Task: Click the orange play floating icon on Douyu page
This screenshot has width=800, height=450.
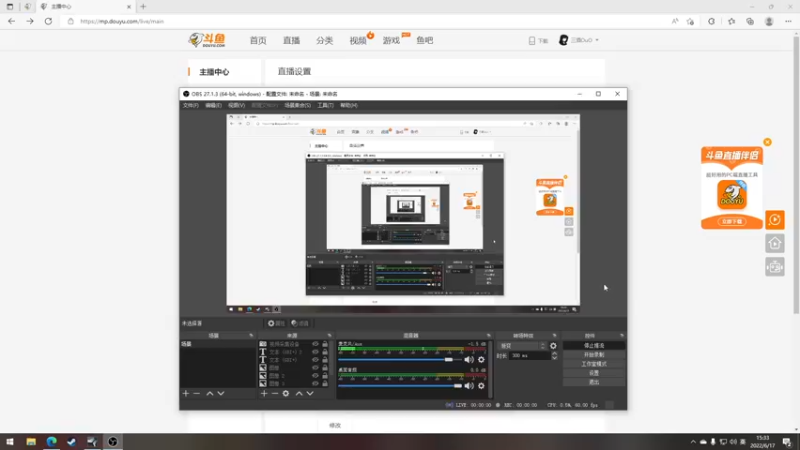Action: point(774,220)
